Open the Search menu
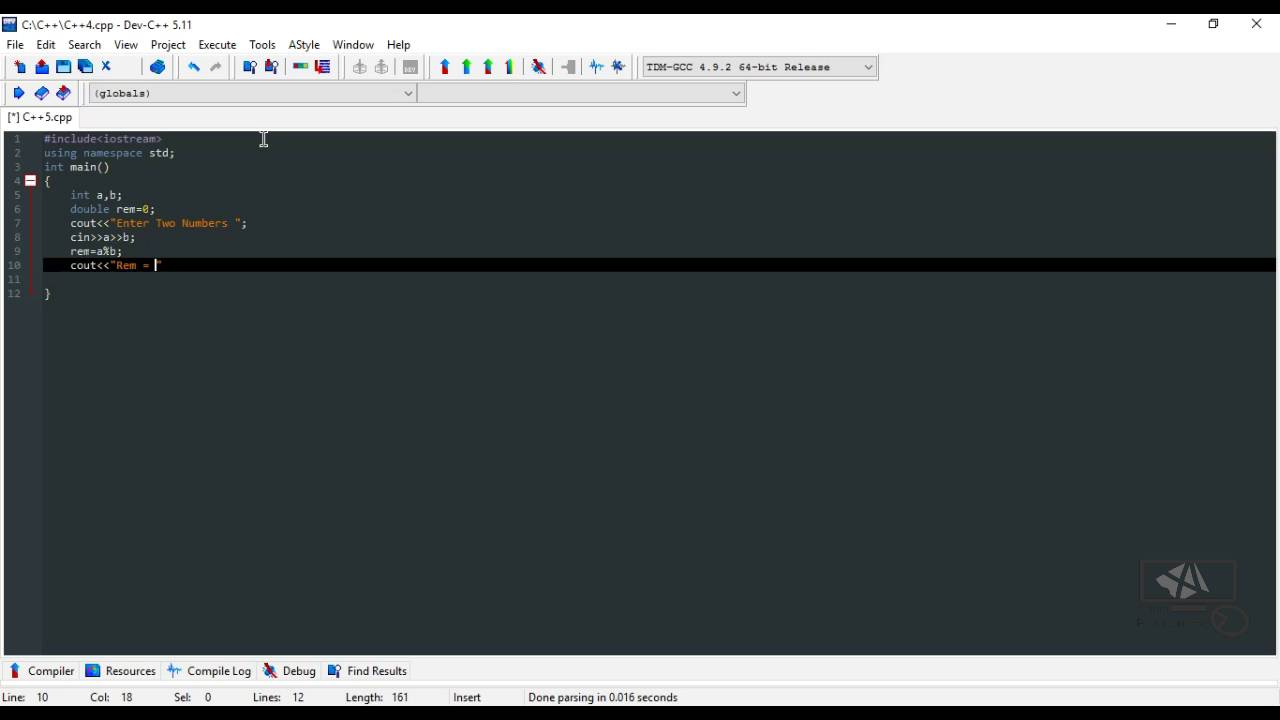Viewport: 1280px width, 720px height. pos(85,45)
